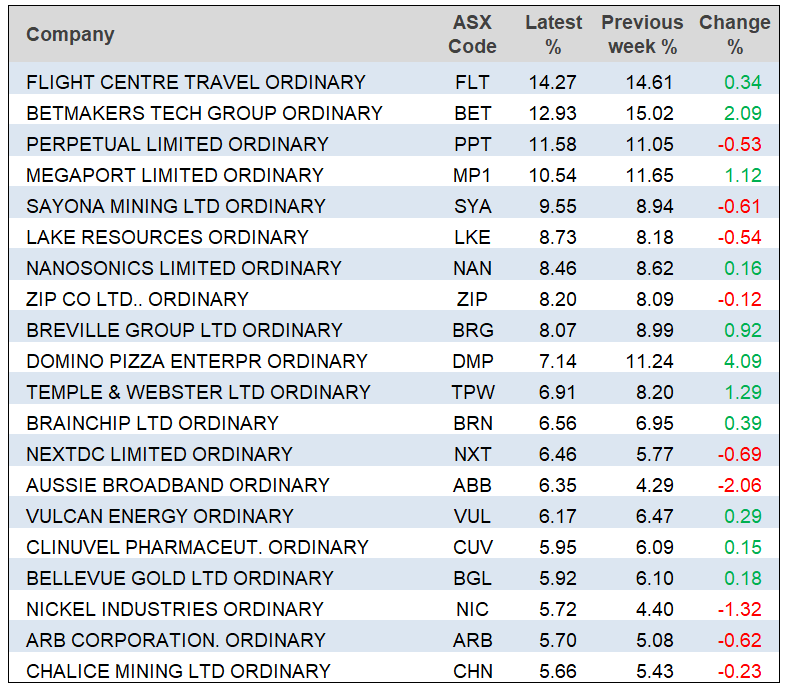
Task: Click the Change % column header
Action: click(735, 35)
